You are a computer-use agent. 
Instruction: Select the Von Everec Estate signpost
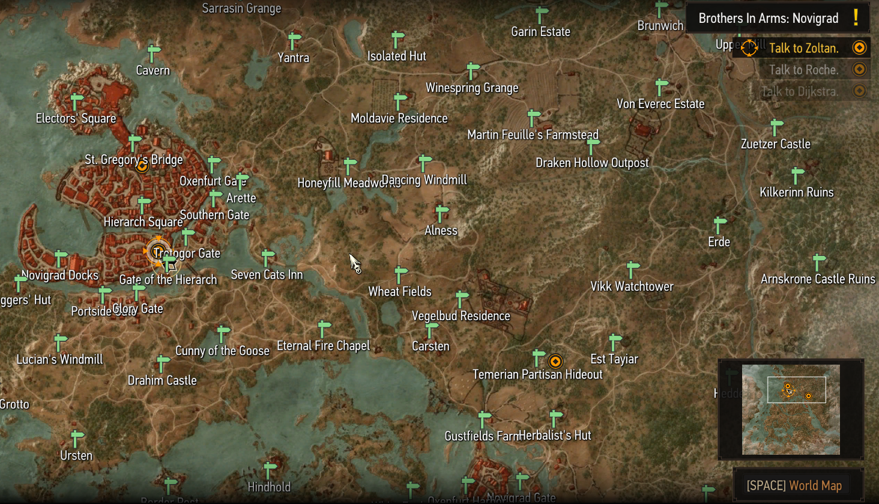tap(662, 87)
